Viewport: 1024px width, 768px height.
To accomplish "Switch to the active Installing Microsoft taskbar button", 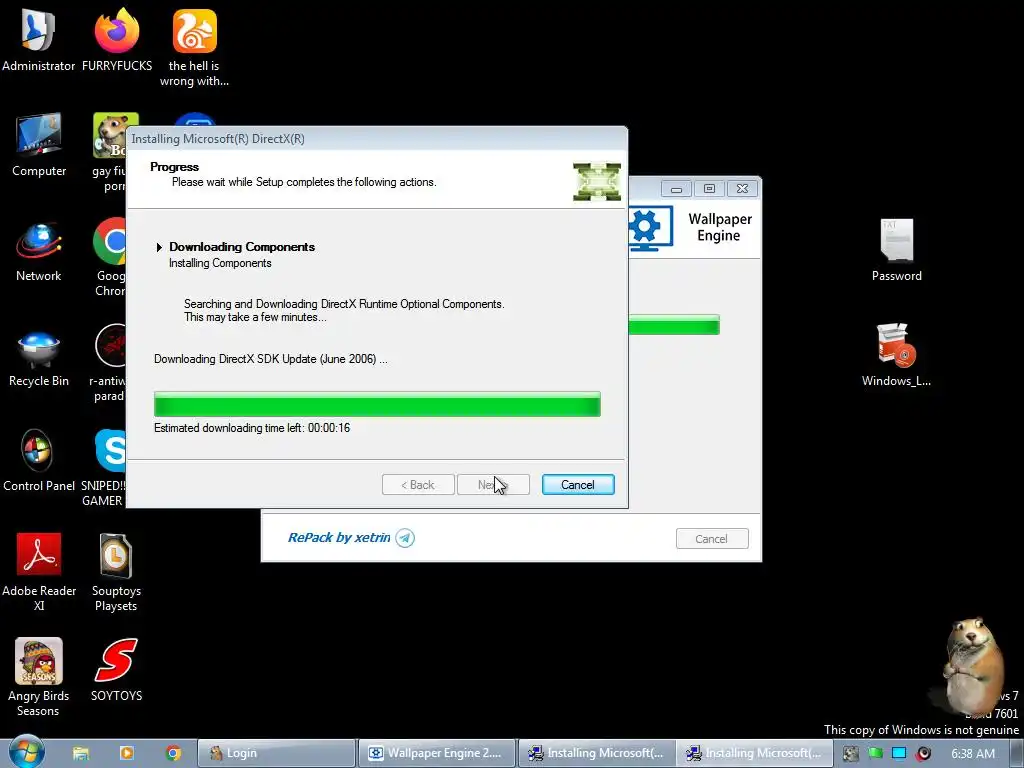I will [x=755, y=753].
